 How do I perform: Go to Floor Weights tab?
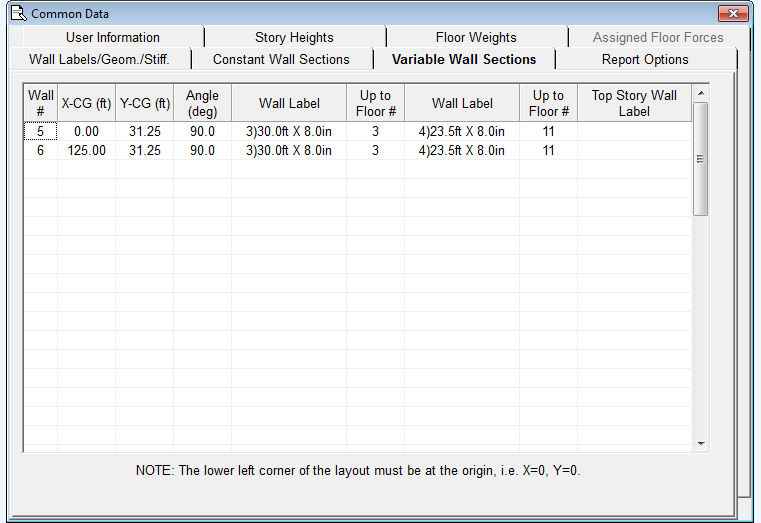tap(476, 38)
